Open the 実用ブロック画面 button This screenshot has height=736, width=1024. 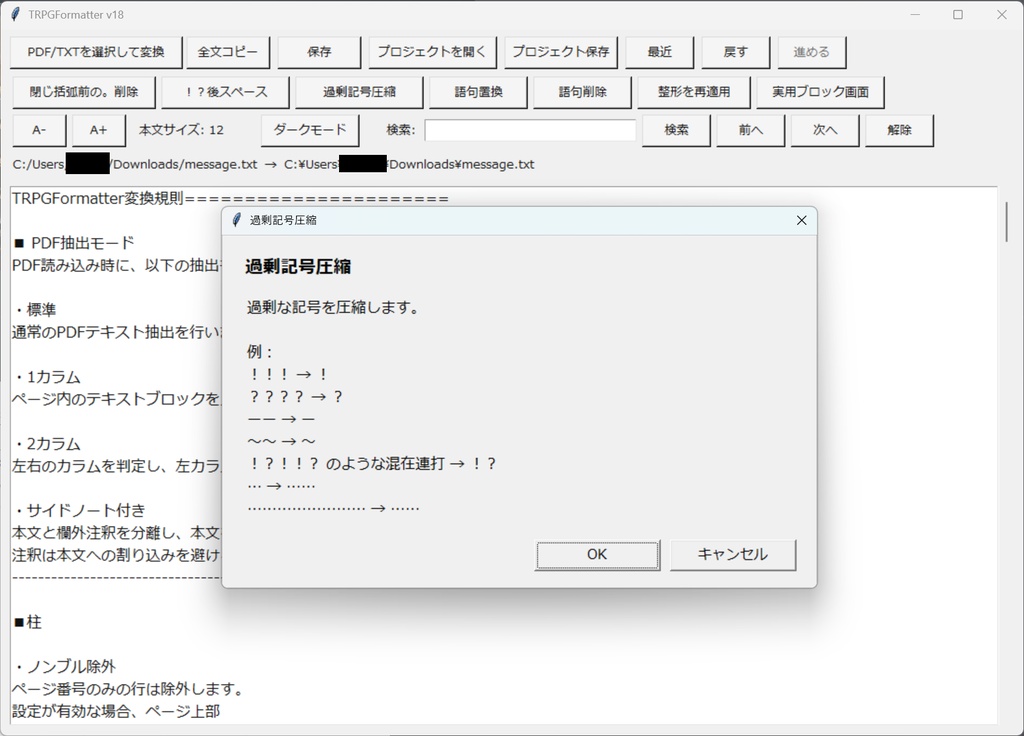pos(820,92)
